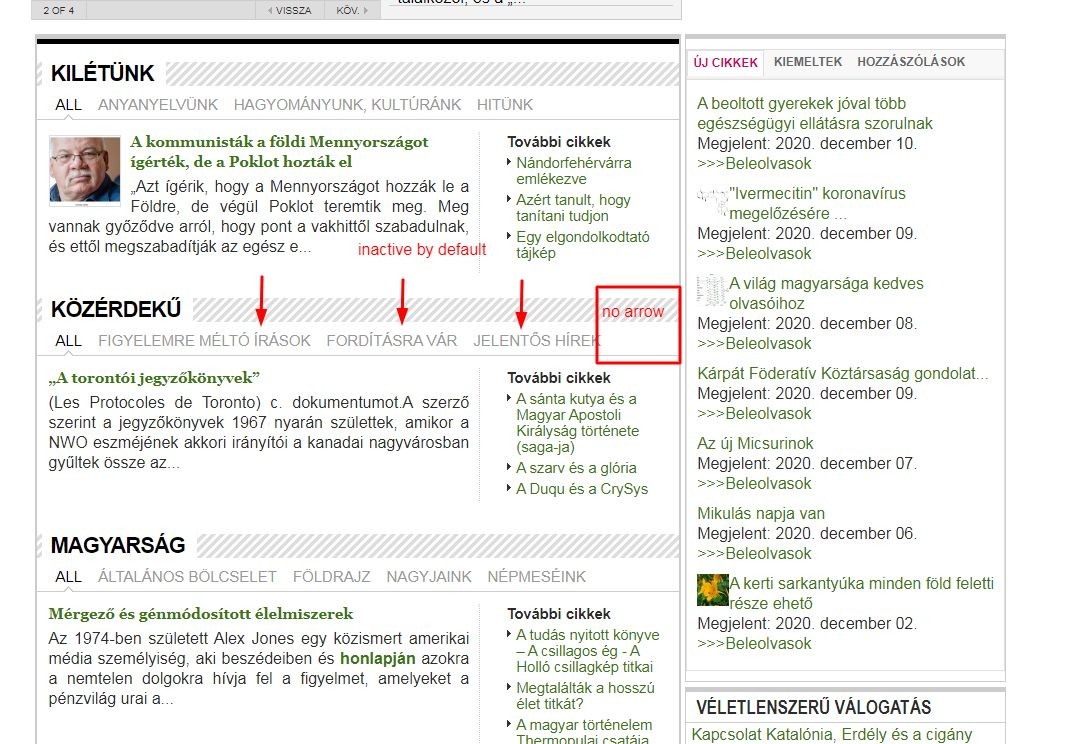Screen dimensions: 1081x744
Task: Switch to HAGYOMÁNYUNK, KULTÚRÁNK tab
Action: tap(347, 105)
